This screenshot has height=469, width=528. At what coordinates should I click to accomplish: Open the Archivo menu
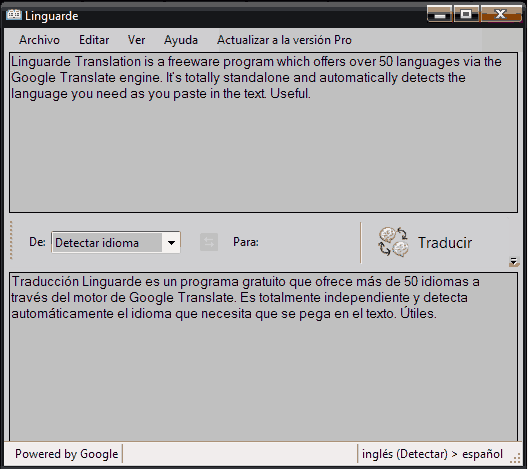coord(39,40)
